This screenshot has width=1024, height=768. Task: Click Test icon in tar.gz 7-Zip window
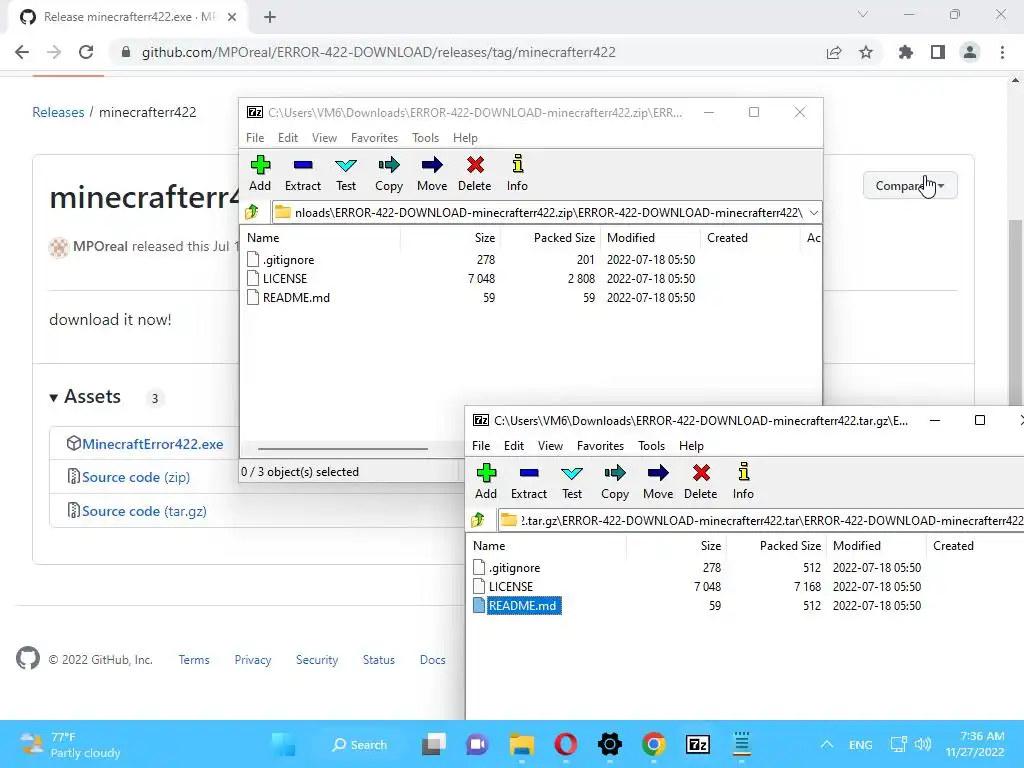(x=571, y=473)
